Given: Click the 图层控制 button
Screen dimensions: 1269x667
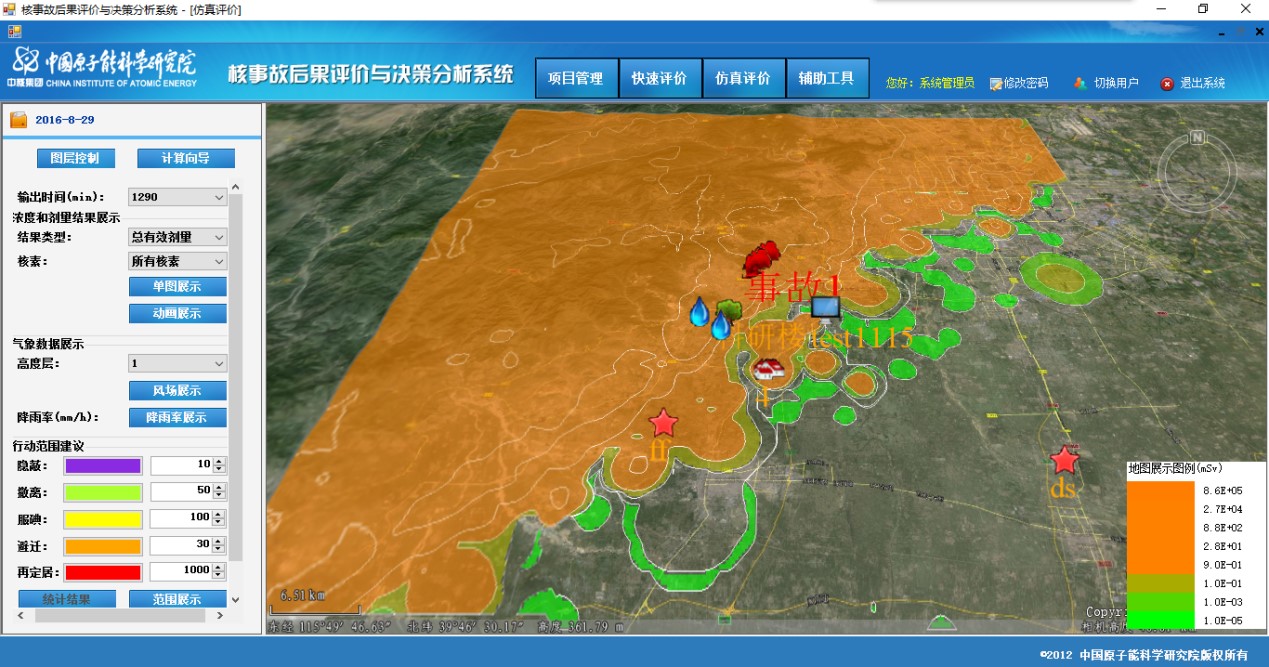Looking at the screenshot, I should click(75, 158).
